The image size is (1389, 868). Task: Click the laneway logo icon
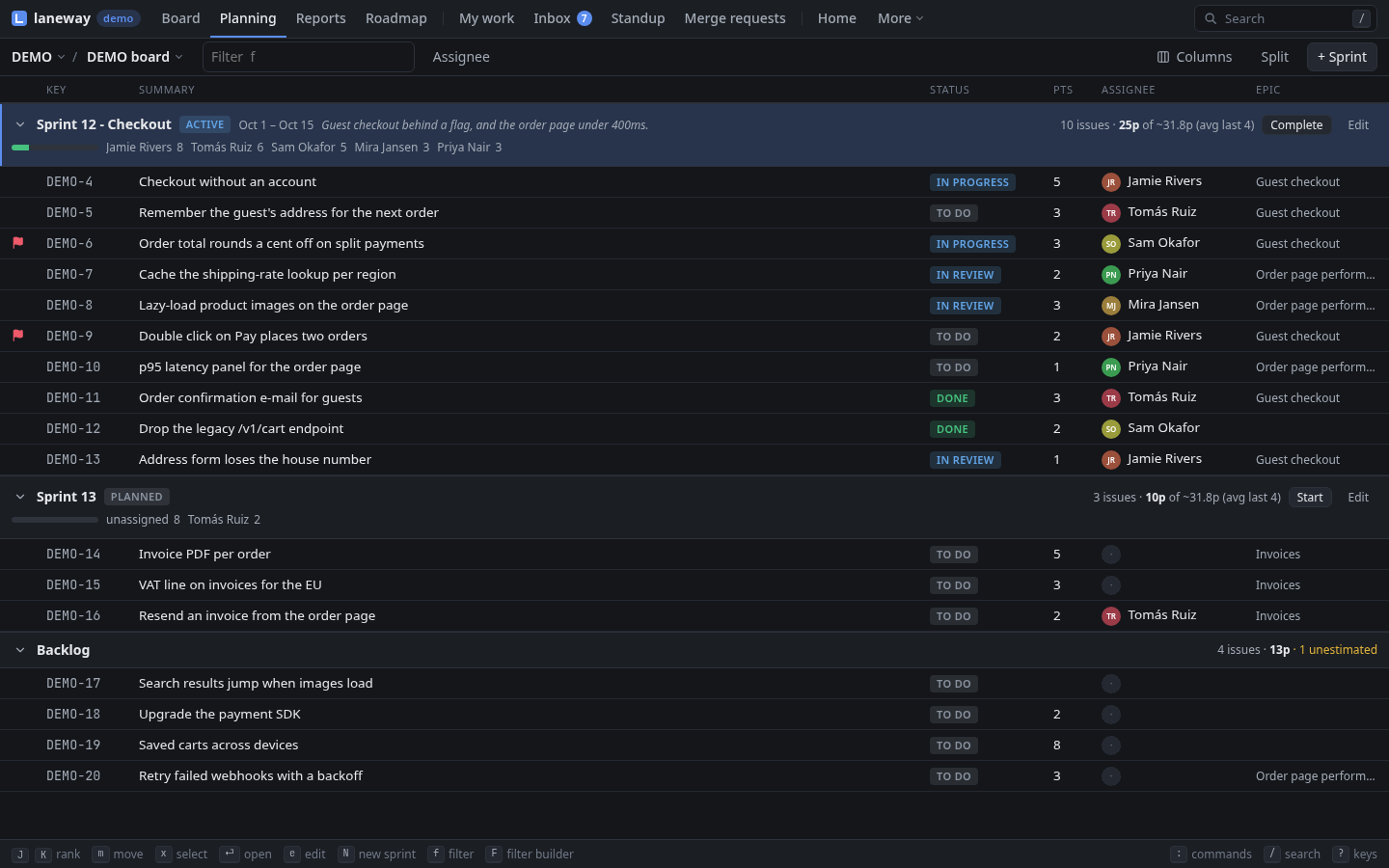pyautogui.click(x=19, y=18)
